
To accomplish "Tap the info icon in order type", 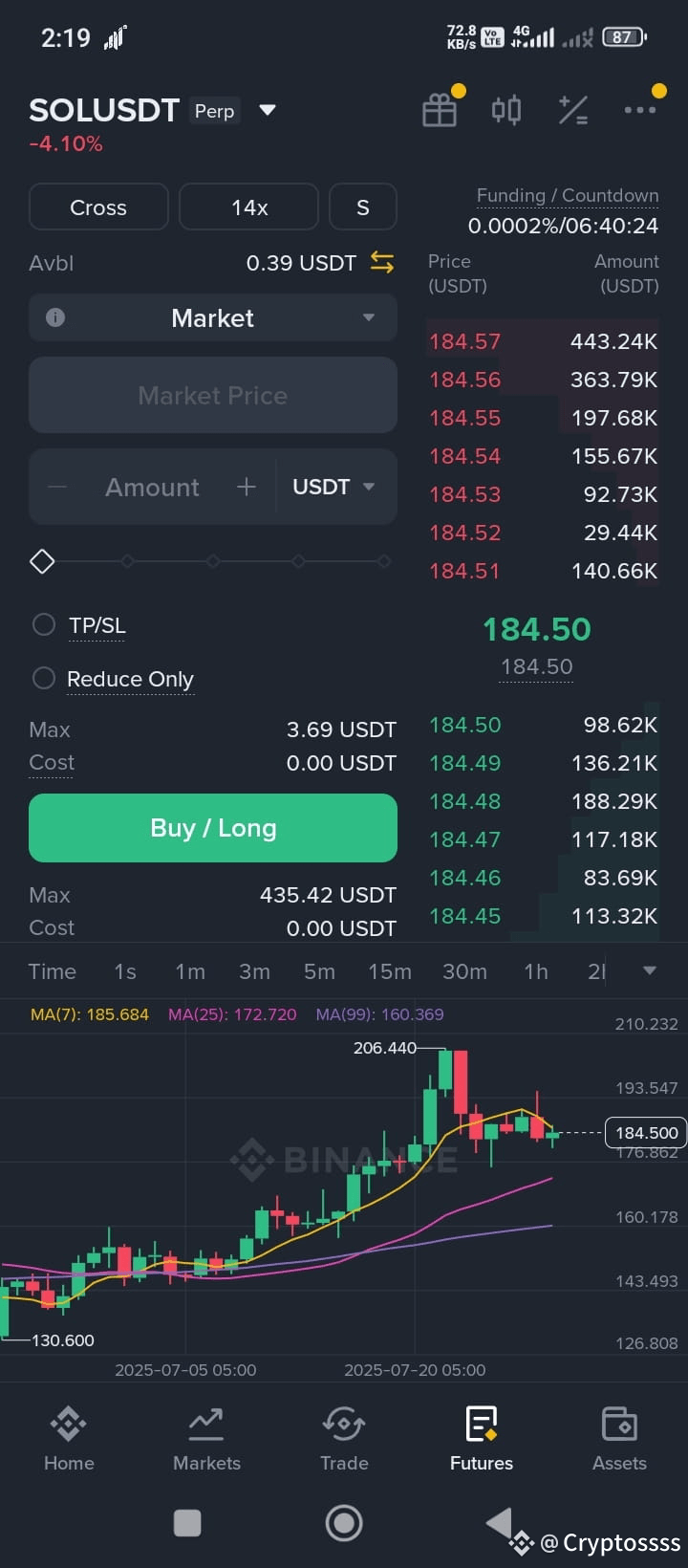I will 55,317.
